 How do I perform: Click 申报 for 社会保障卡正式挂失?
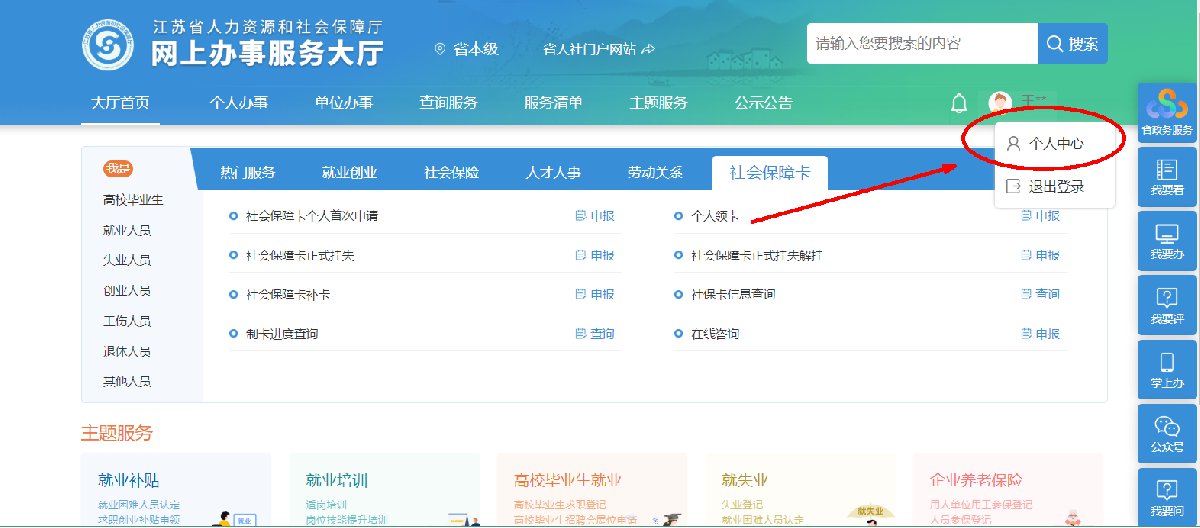tap(595, 255)
